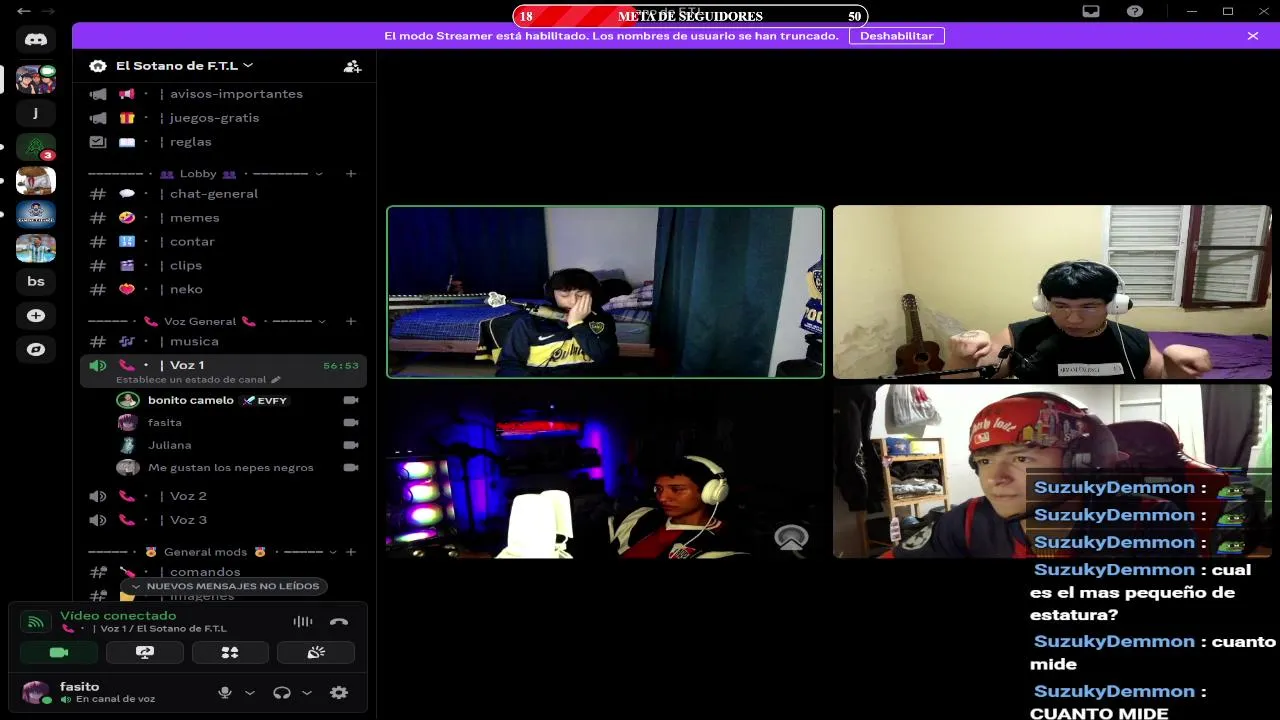The width and height of the screenshot is (1280, 720).
Task: Click the connection signal quality icon
Action: [x=35, y=622]
